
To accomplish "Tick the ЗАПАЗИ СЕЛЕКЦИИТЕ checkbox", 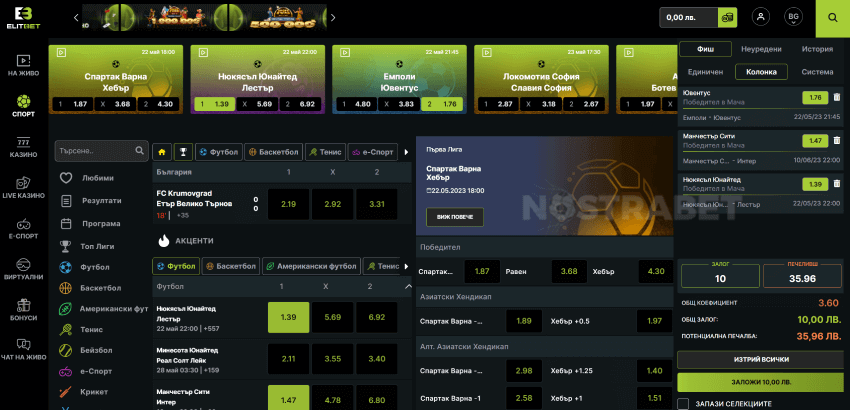I will point(683,403).
